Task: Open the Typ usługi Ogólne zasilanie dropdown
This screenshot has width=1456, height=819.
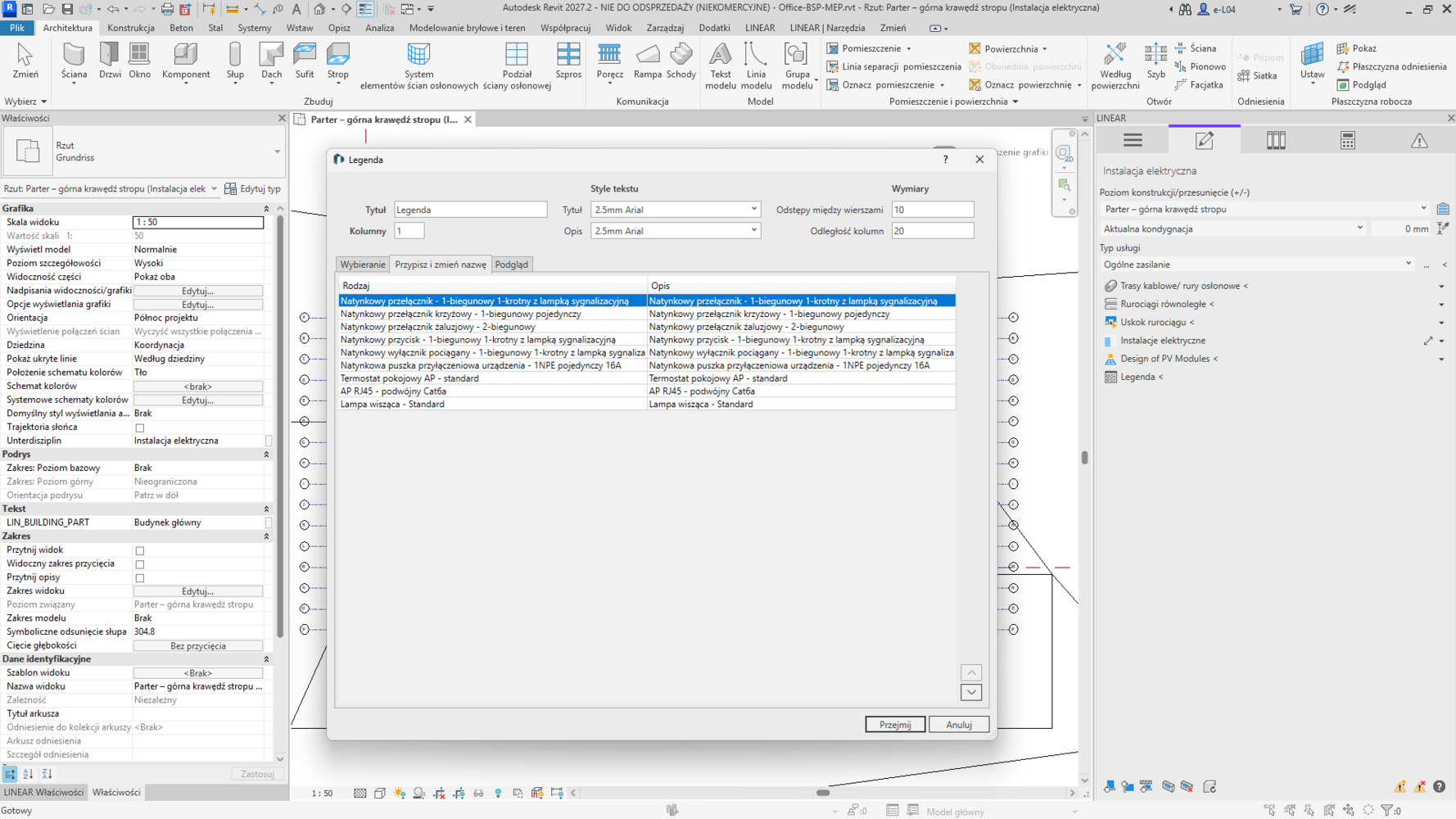Action: 1257,265
